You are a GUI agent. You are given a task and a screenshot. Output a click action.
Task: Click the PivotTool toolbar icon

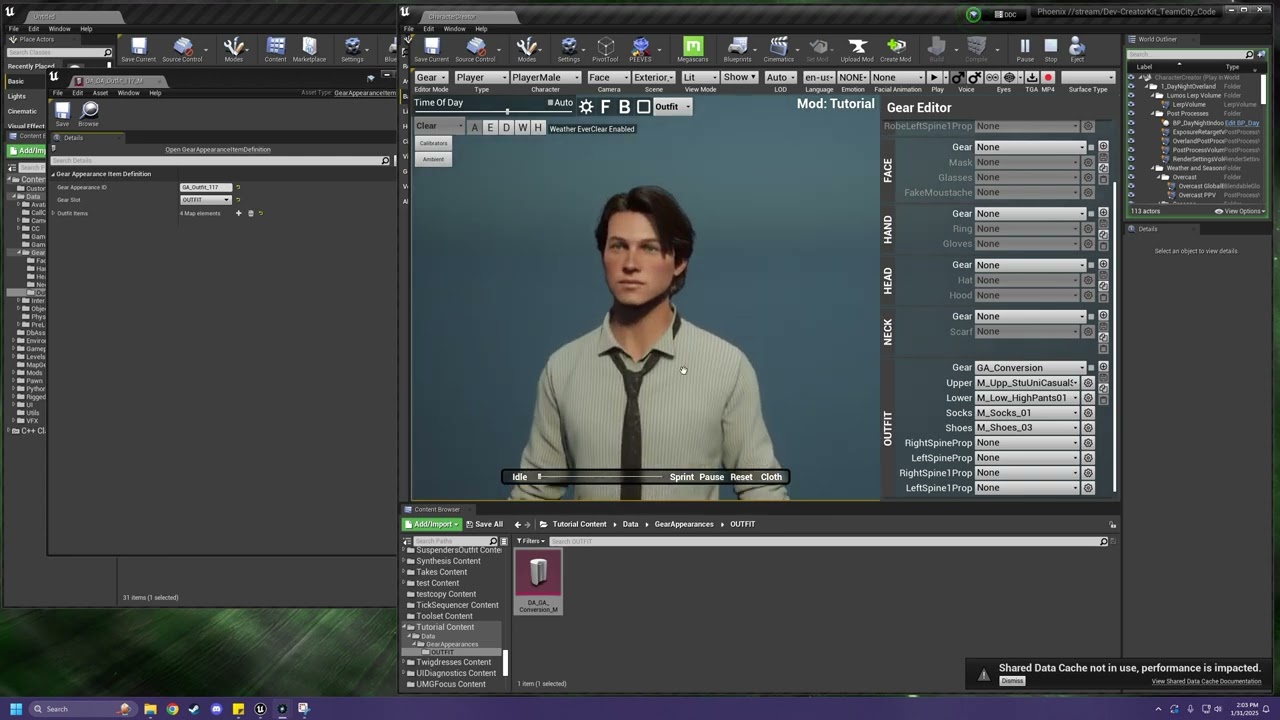pyautogui.click(x=605, y=49)
